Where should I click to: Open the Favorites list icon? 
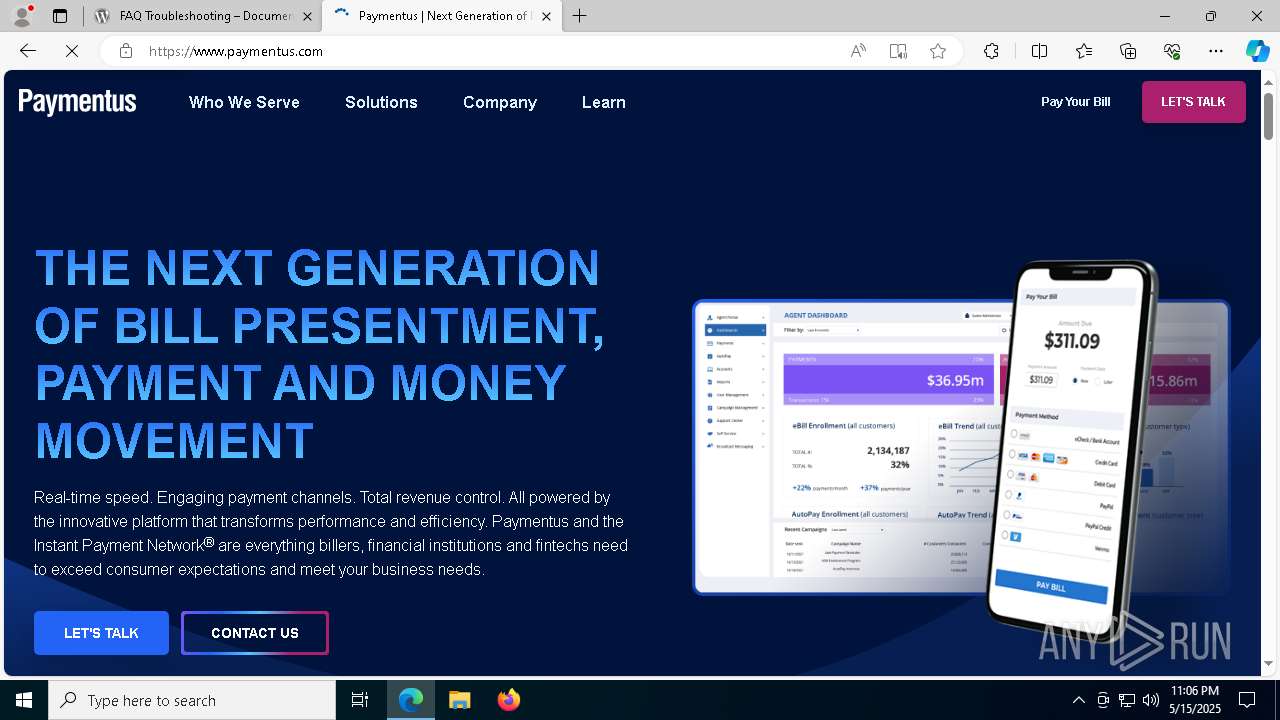(x=1084, y=51)
